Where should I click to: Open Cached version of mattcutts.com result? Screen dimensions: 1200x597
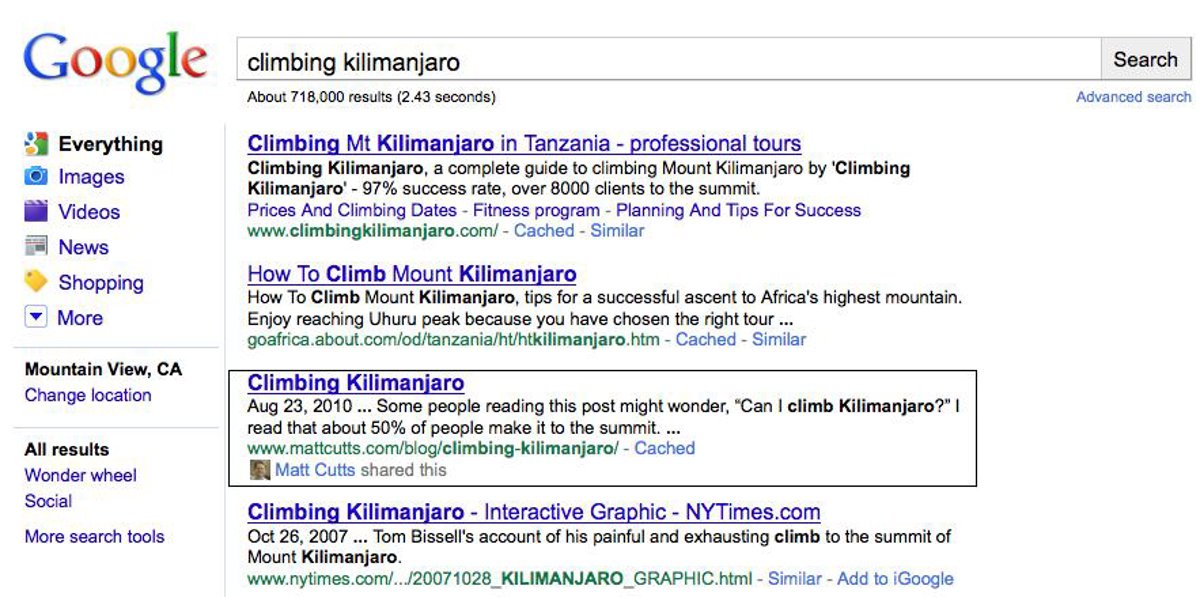[664, 448]
